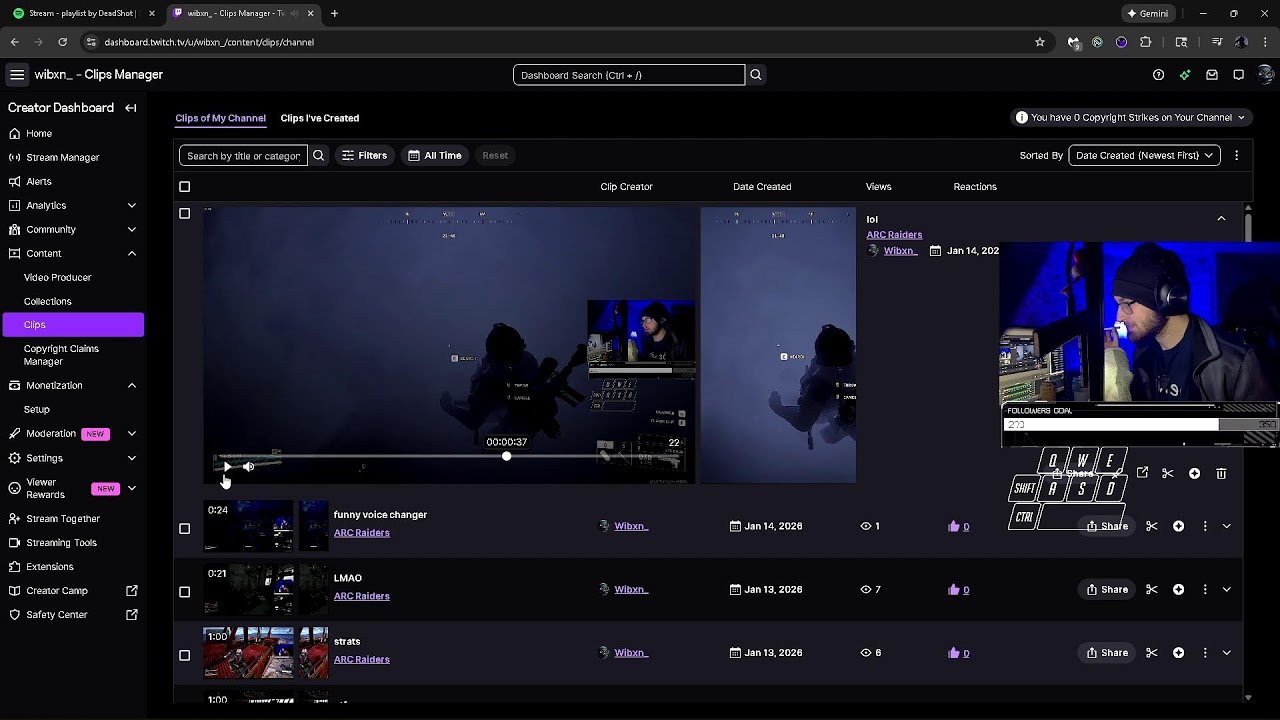This screenshot has width=1280, height=720.
Task: Open three-dot menu for LMAO clip
Action: (1205, 590)
